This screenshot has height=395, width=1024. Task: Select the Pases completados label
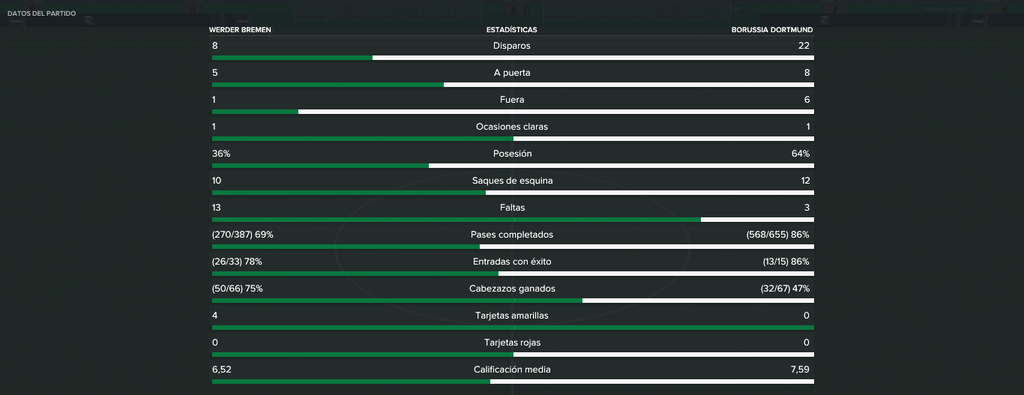(512, 234)
